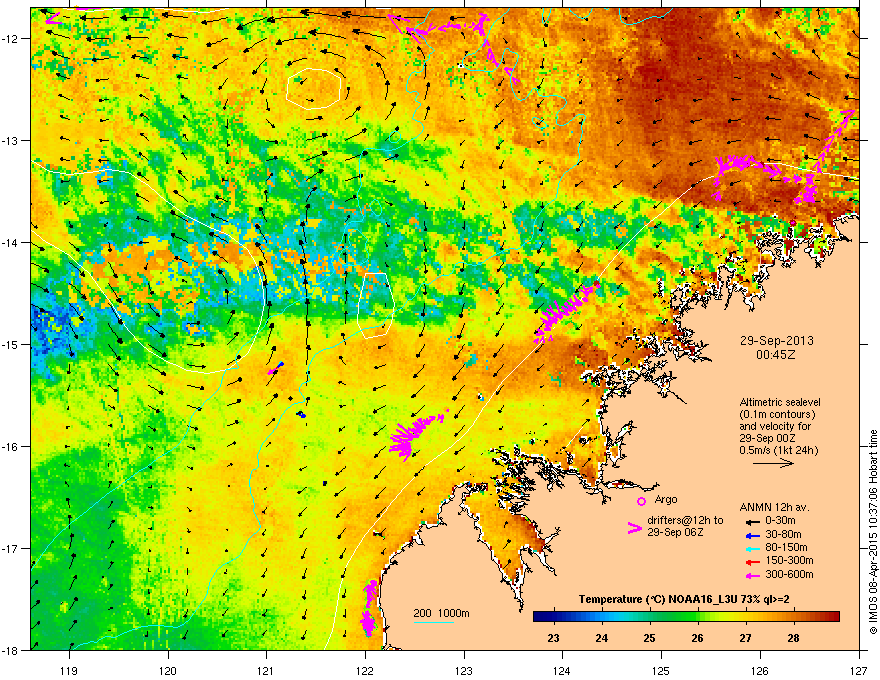
Task: Click the cyan line under '200 1000m'
Action: 434,622
